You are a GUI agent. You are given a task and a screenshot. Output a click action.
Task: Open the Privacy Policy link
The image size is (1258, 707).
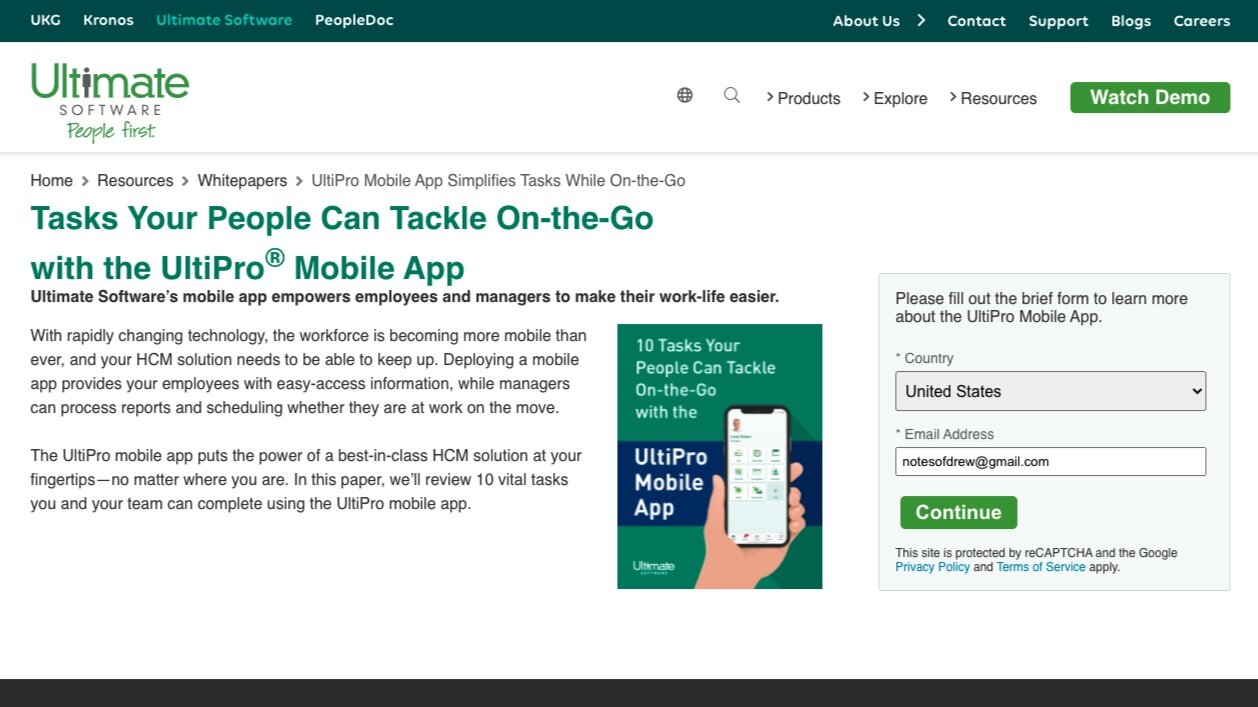click(932, 566)
